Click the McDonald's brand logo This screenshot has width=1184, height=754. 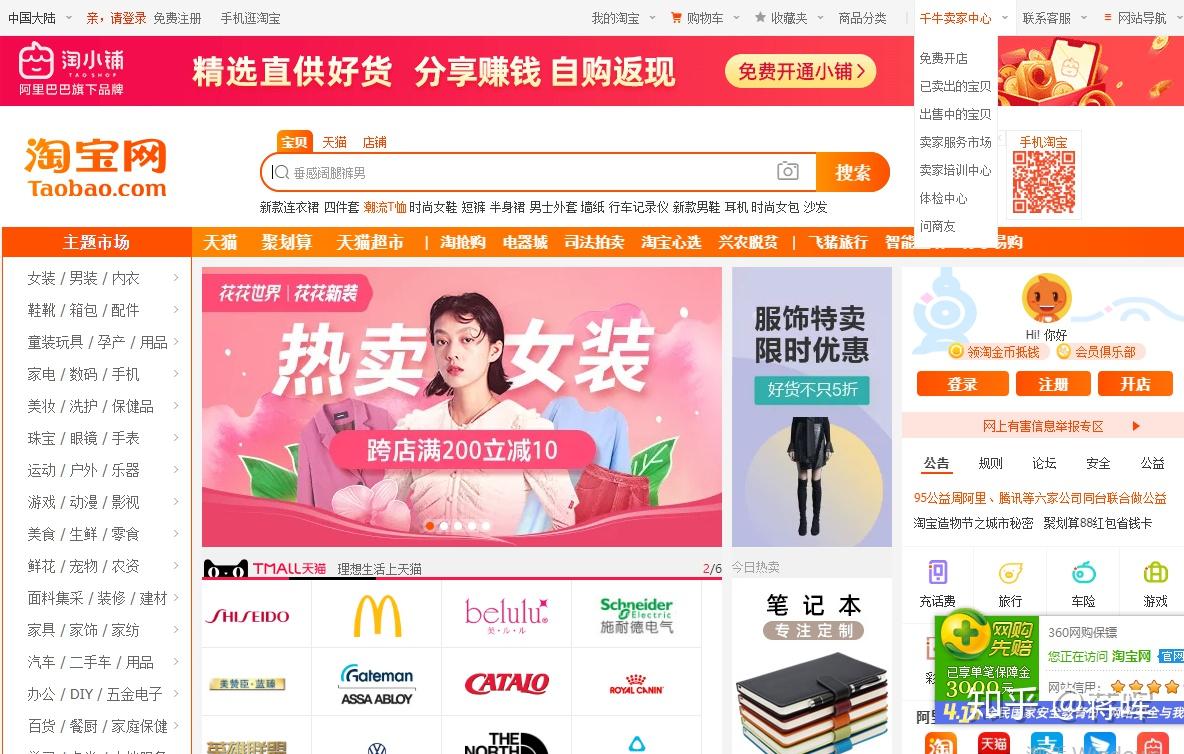point(377,614)
